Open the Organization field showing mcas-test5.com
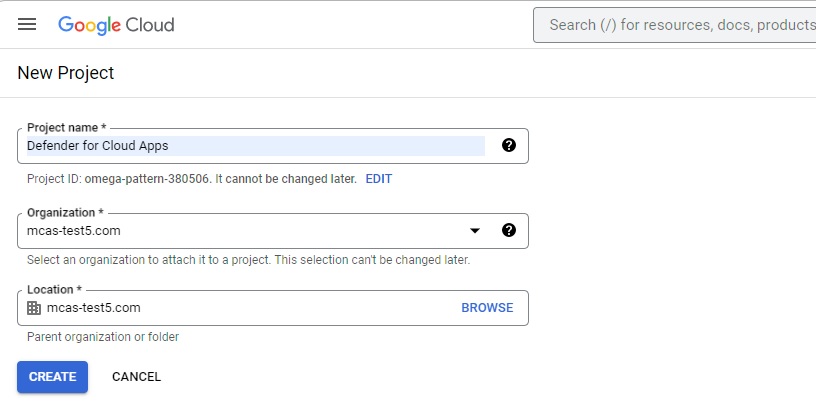Image resolution: width=816 pixels, height=409 pixels. coord(240,231)
